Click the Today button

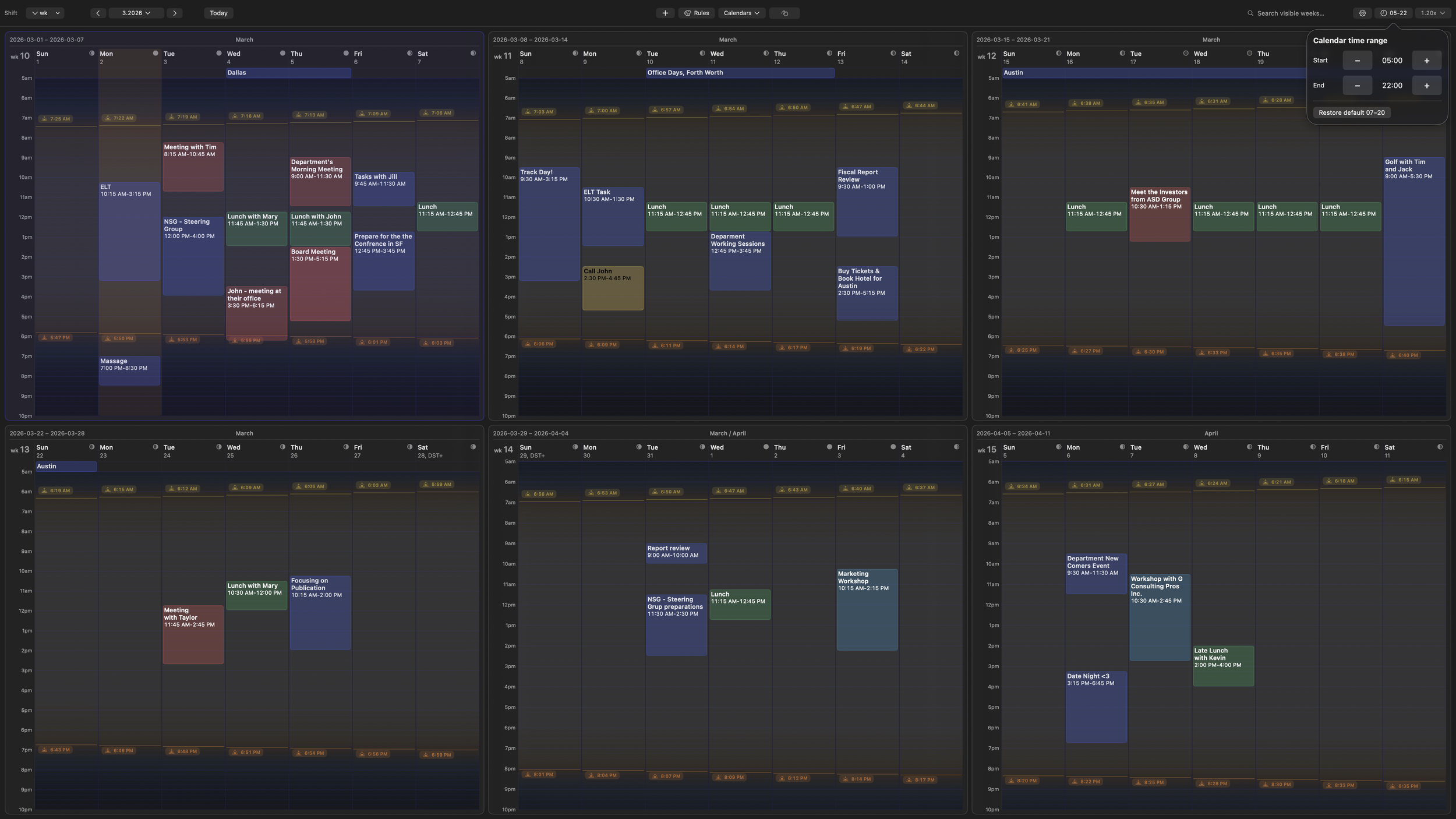[x=218, y=13]
